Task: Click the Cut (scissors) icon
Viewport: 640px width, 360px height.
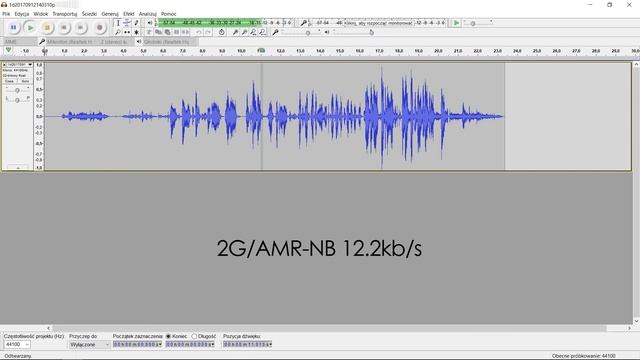Action: tap(149, 32)
